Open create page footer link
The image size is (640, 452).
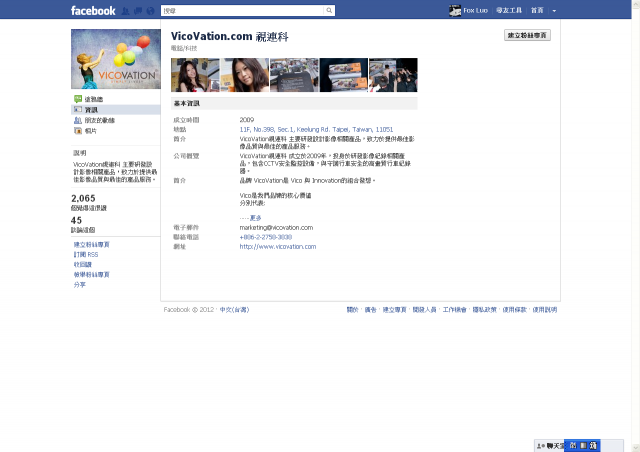[394, 309]
